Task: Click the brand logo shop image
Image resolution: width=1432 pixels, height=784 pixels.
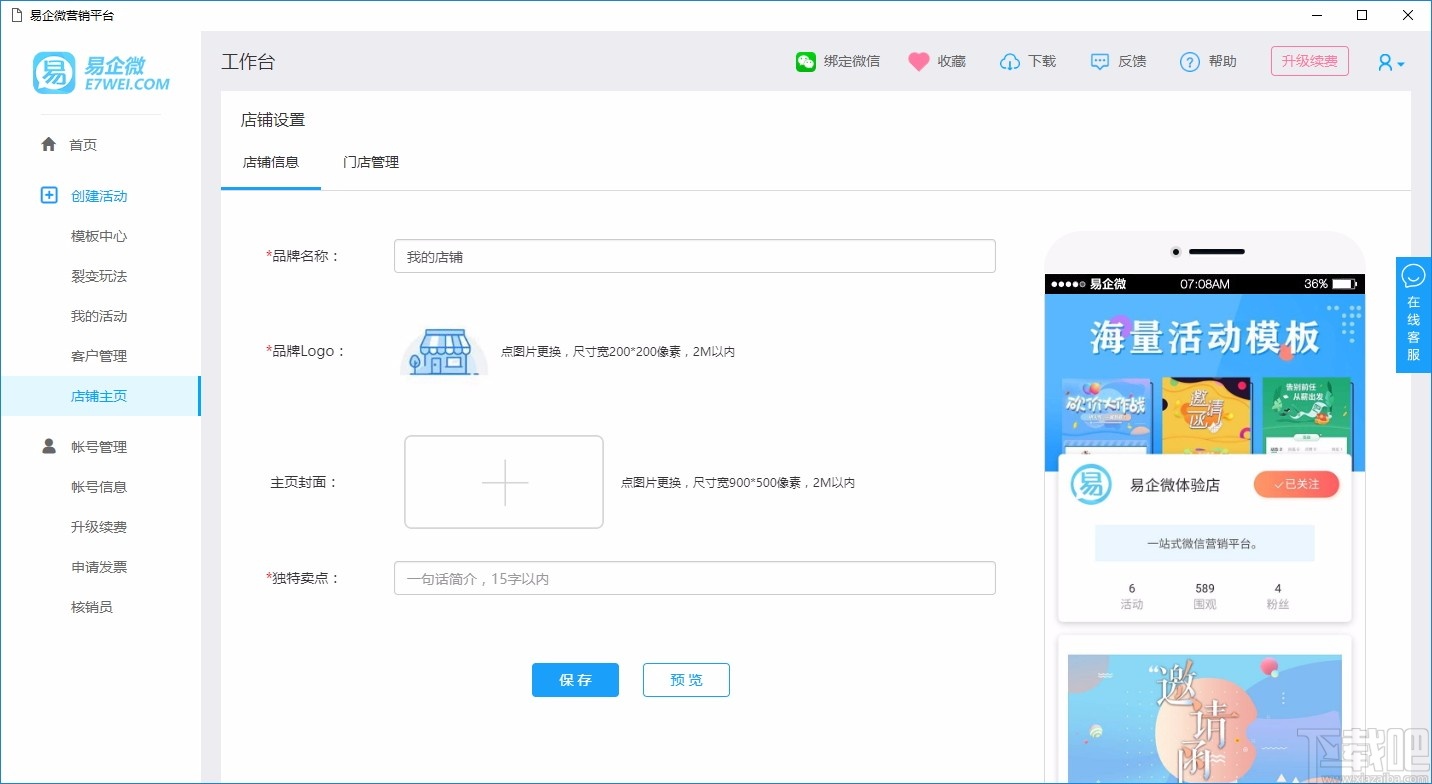Action: pos(444,351)
